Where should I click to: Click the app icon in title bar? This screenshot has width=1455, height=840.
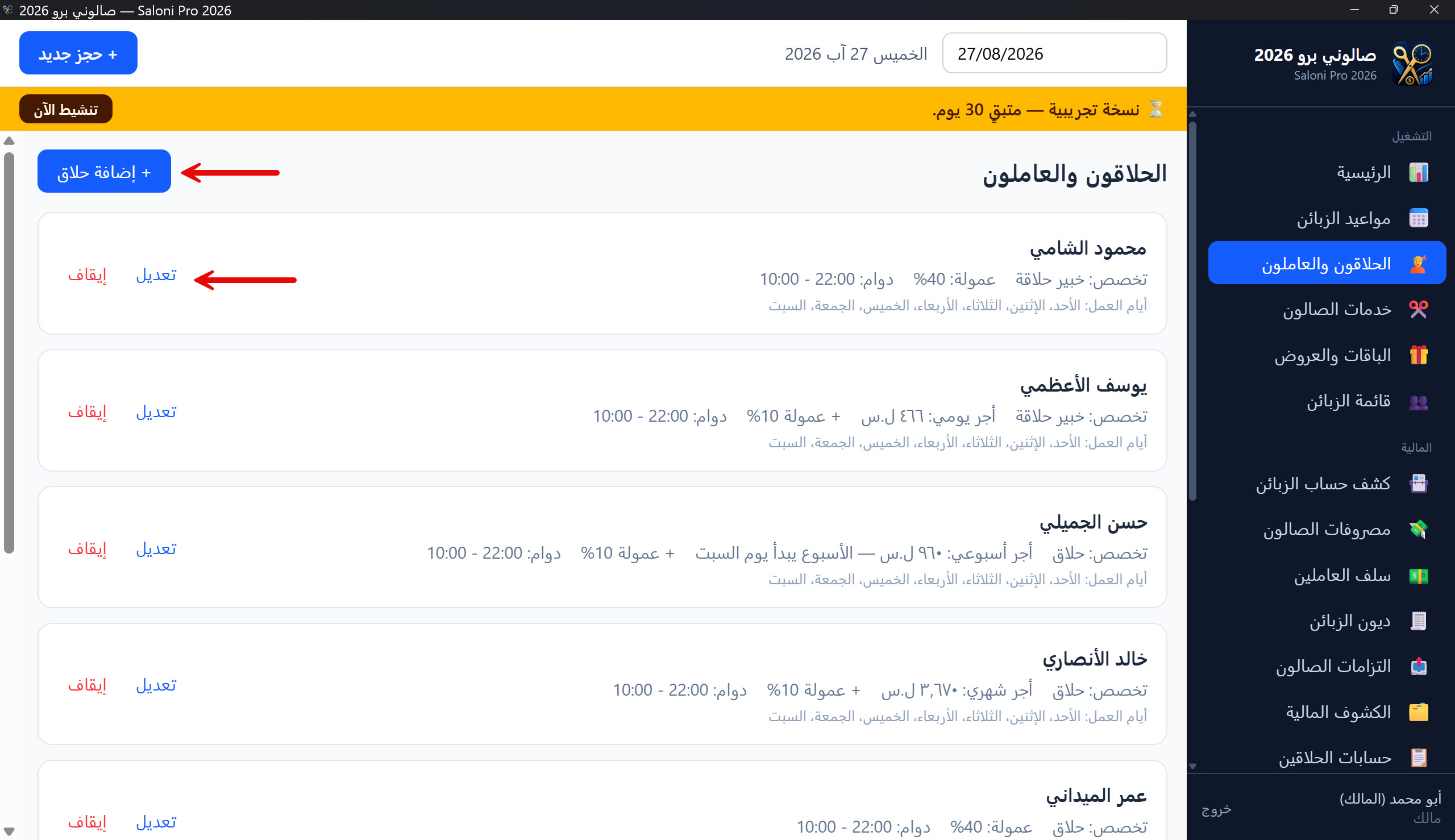tap(7, 10)
